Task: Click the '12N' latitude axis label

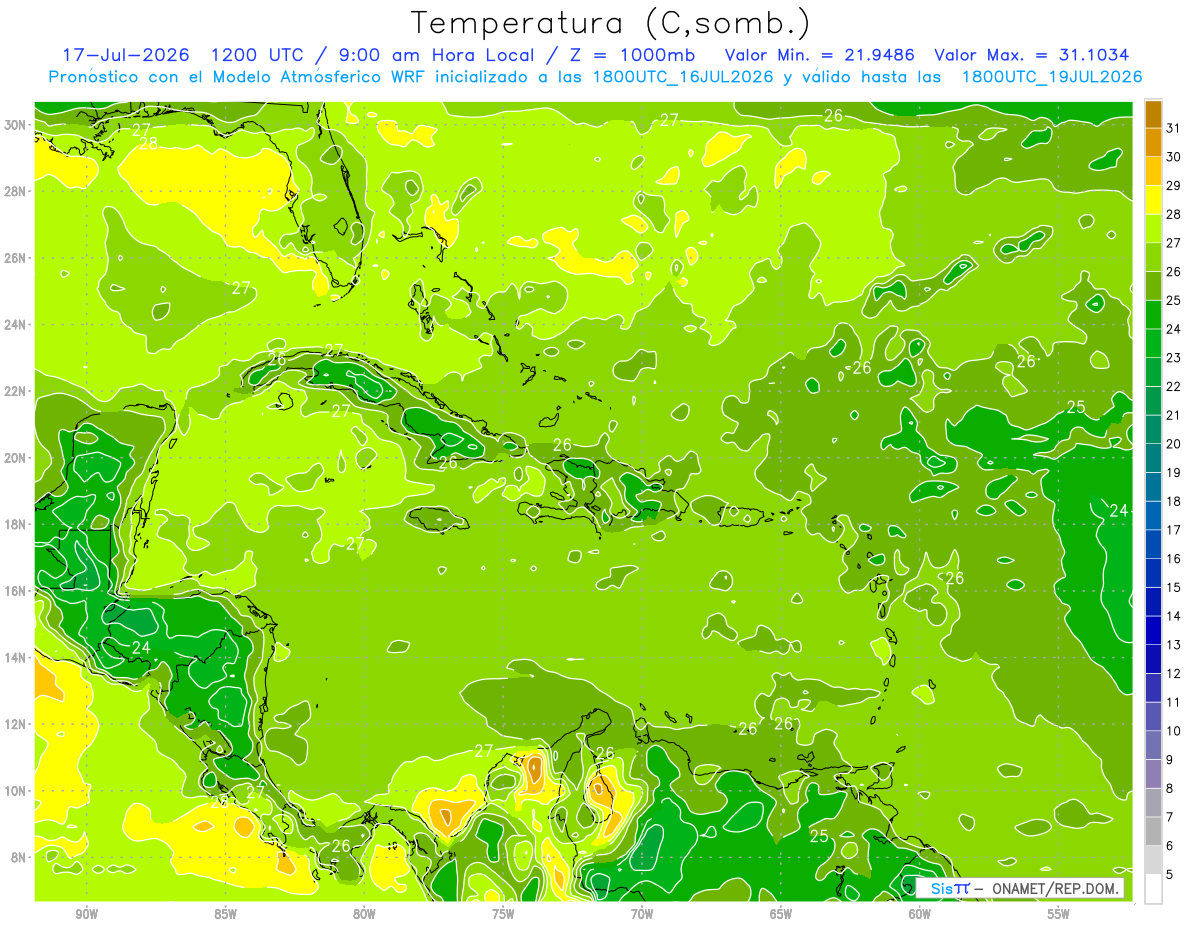Action: (x=16, y=724)
